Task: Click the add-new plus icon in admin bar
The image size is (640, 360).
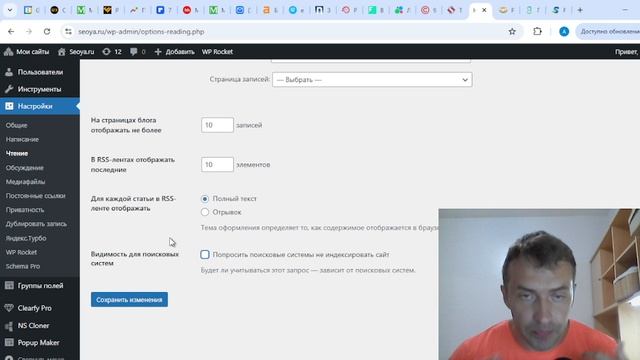Action: (x=158, y=52)
